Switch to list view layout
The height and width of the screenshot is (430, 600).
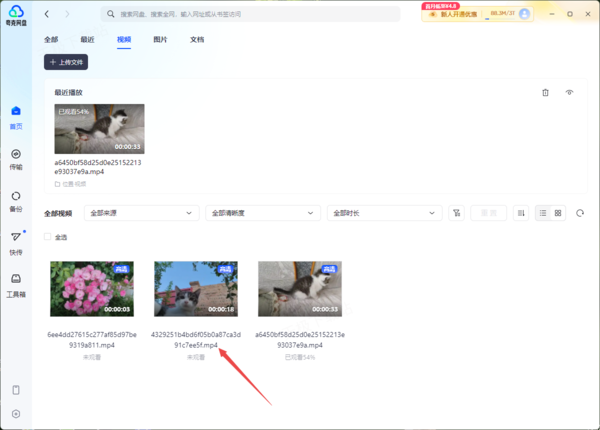click(x=542, y=213)
